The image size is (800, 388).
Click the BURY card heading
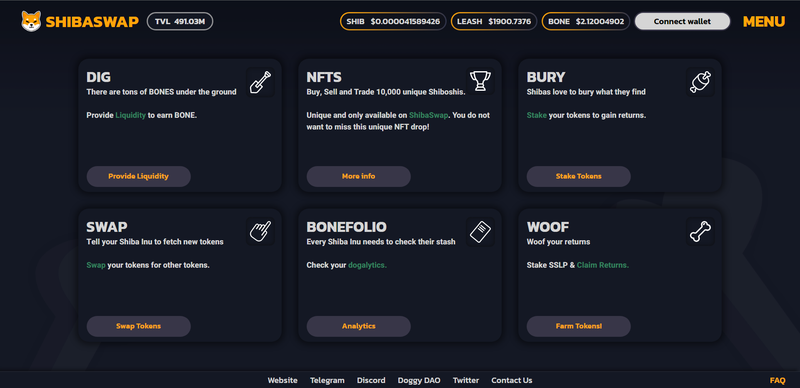coord(546,77)
